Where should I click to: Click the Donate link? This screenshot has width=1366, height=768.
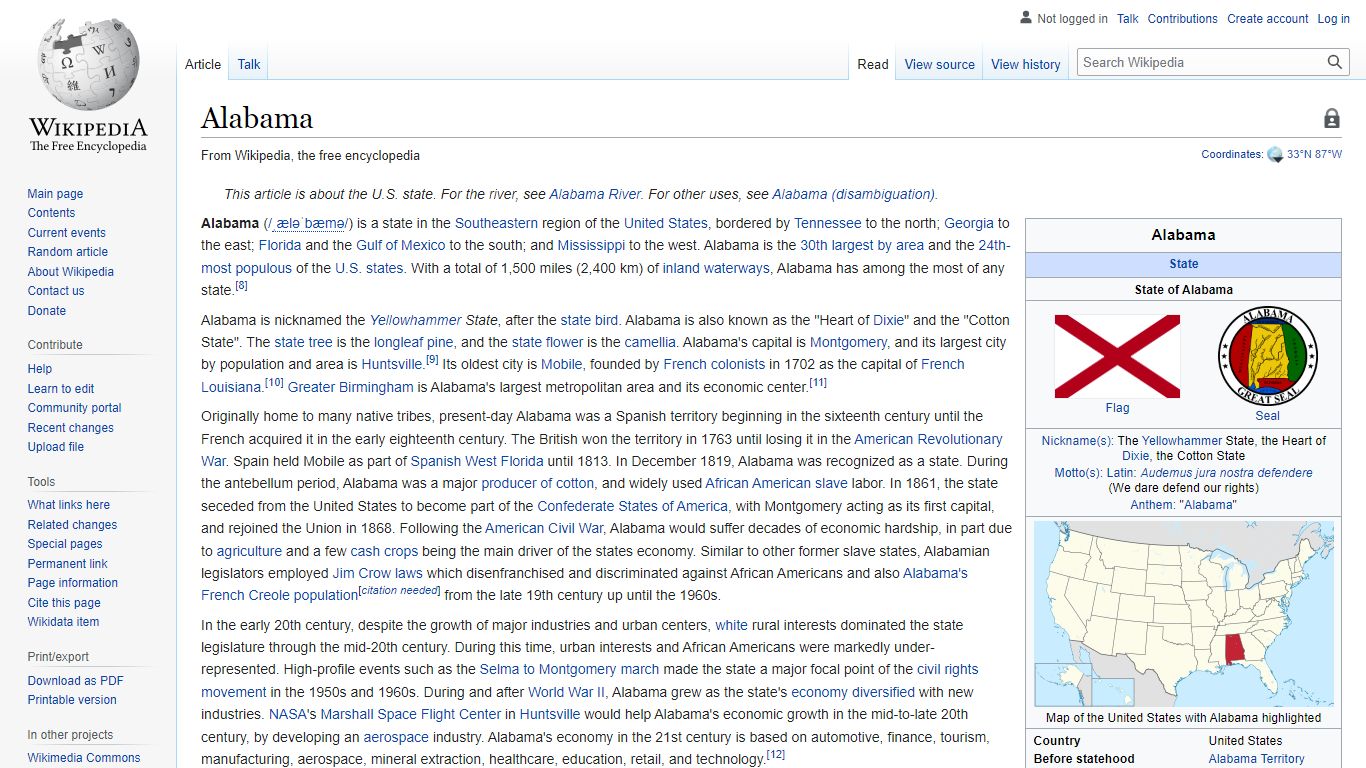(47, 311)
